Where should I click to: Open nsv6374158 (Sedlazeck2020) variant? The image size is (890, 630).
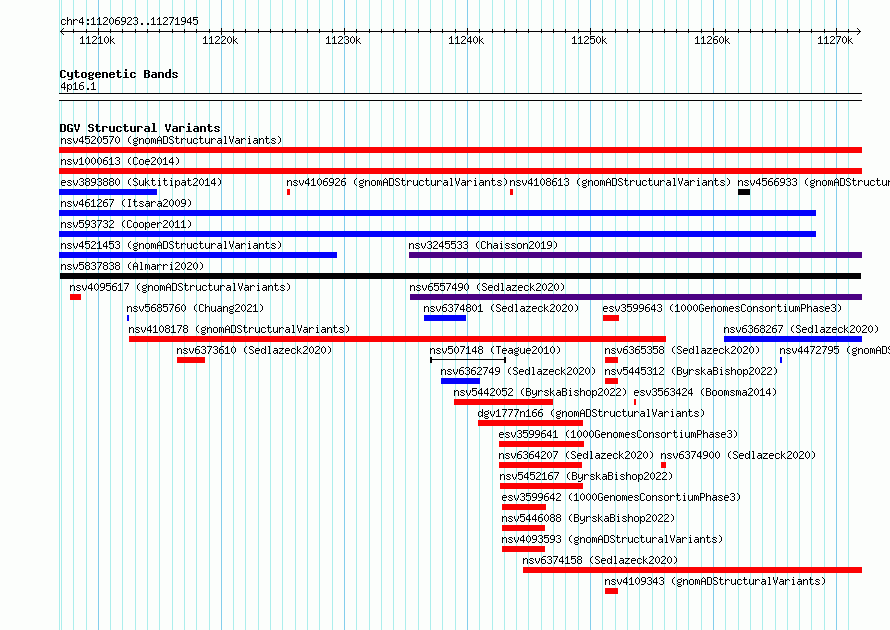point(600,560)
